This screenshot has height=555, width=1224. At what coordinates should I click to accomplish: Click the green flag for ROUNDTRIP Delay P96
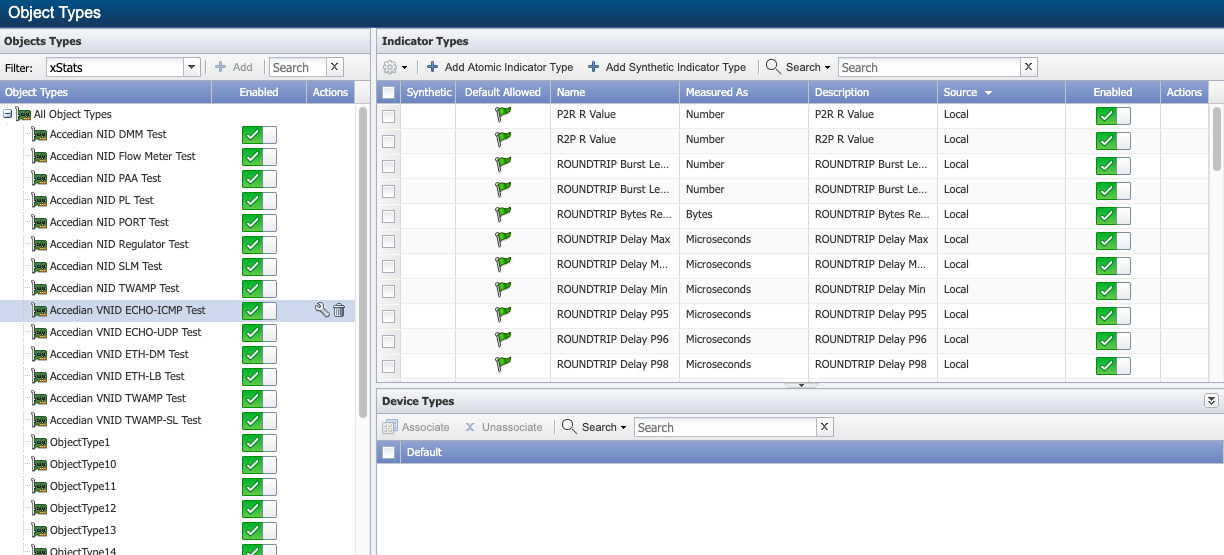(503, 339)
